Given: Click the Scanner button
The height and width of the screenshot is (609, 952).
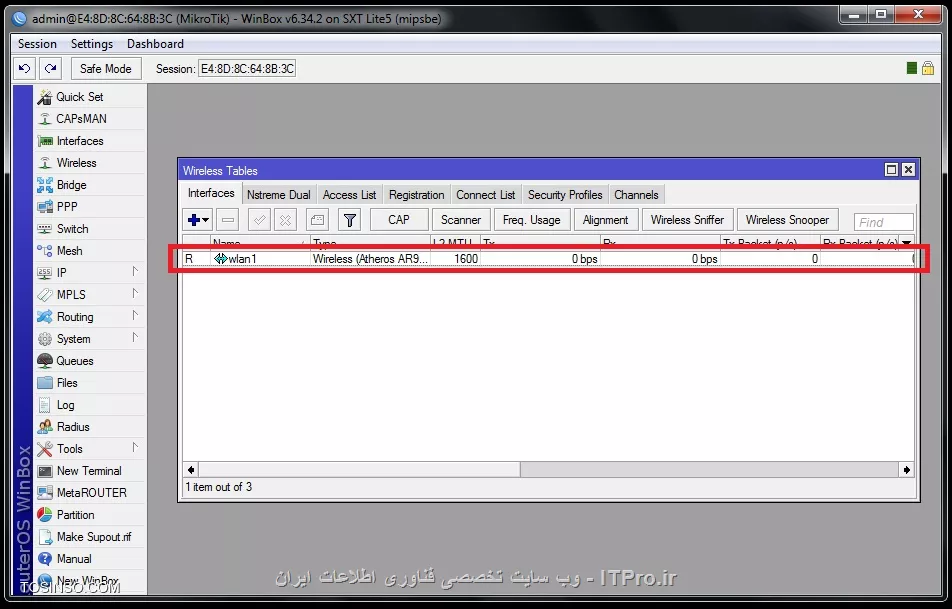Looking at the screenshot, I should tap(461, 220).
